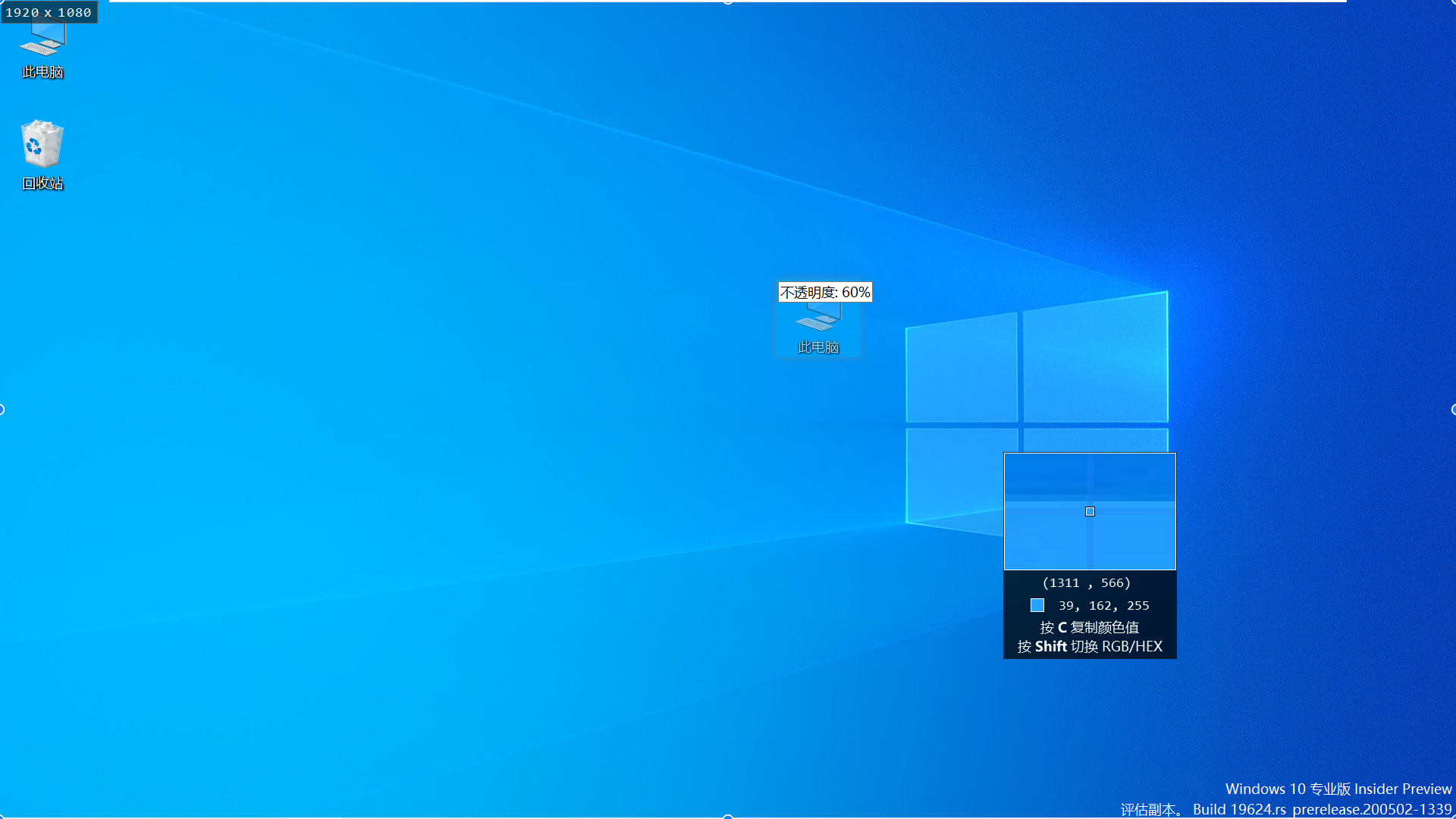Click the magnifier preview in the color picker

click(1090, 511)
